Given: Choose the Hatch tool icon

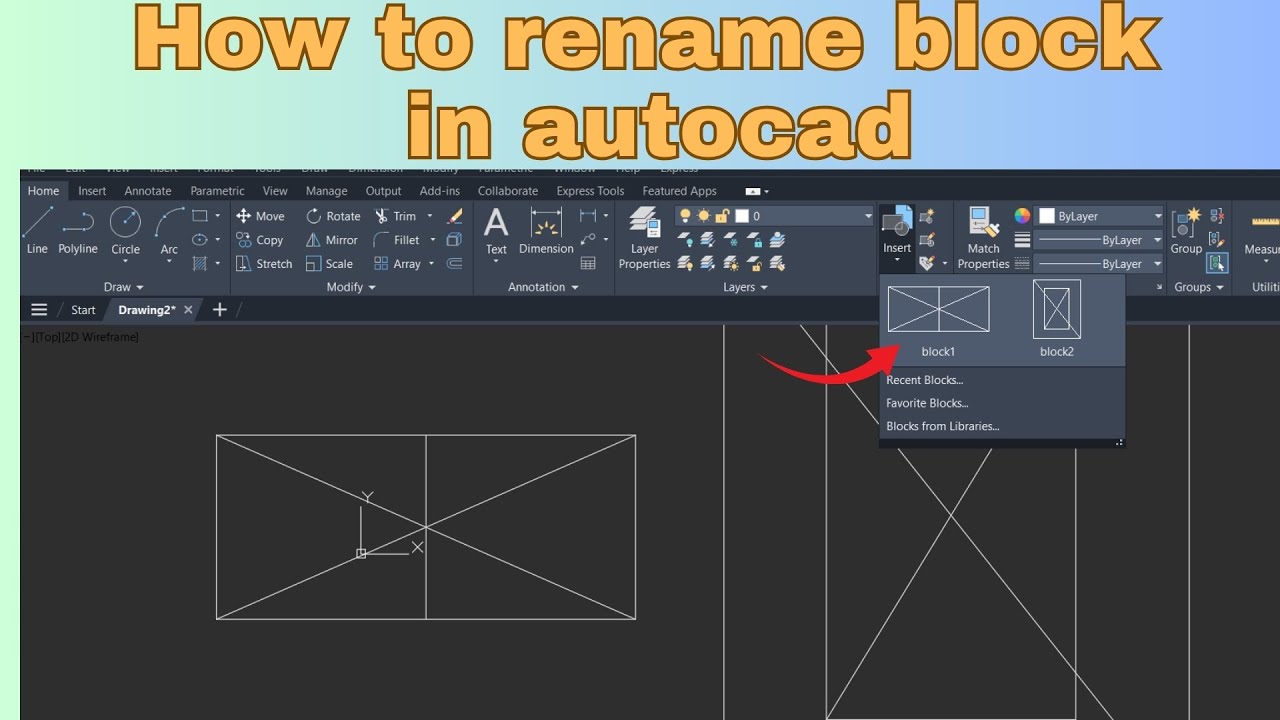Looking at the screenshot, I should point(199,264).
